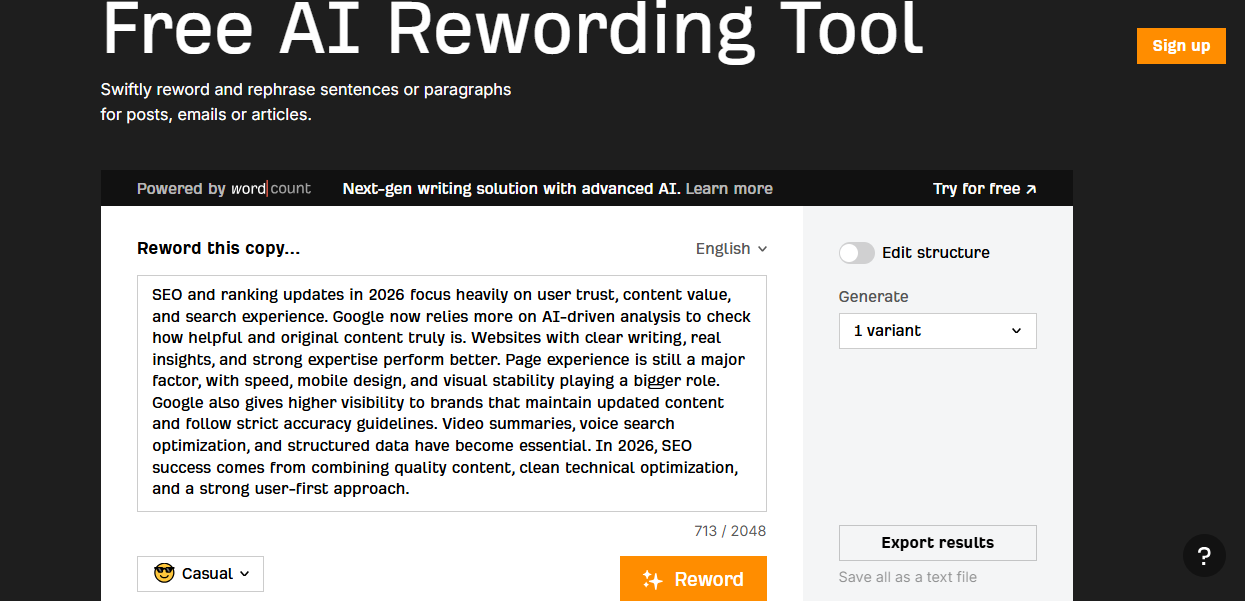Click the Free AI Rewording Tool heading
The width and height of the screenshot is (1245, 601).
click(x=512, y=30)
